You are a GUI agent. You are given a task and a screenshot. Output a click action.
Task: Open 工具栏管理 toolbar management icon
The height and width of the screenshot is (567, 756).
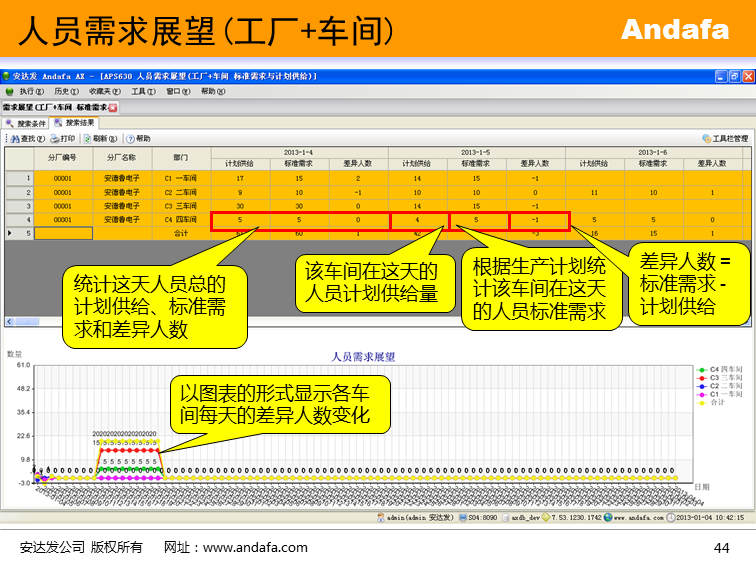[707, 139]
